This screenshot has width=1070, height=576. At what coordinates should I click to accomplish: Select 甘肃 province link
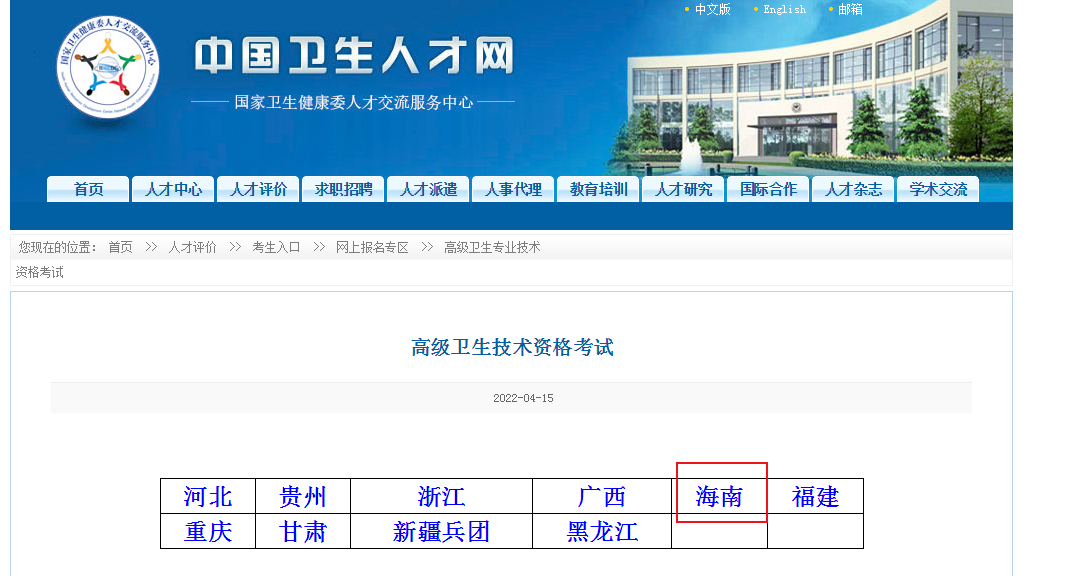point(303,532)
